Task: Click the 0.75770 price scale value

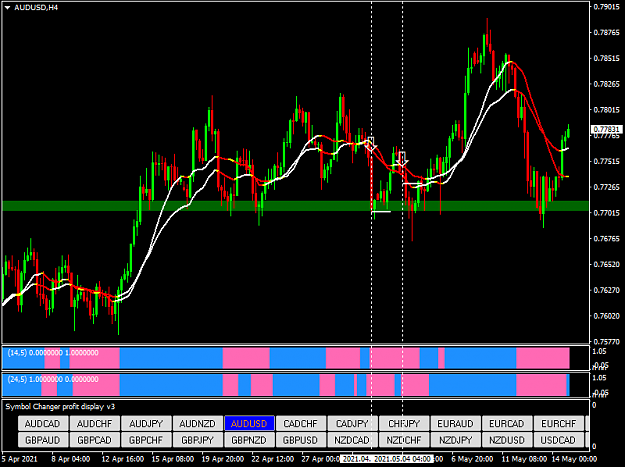Action: 606,341
